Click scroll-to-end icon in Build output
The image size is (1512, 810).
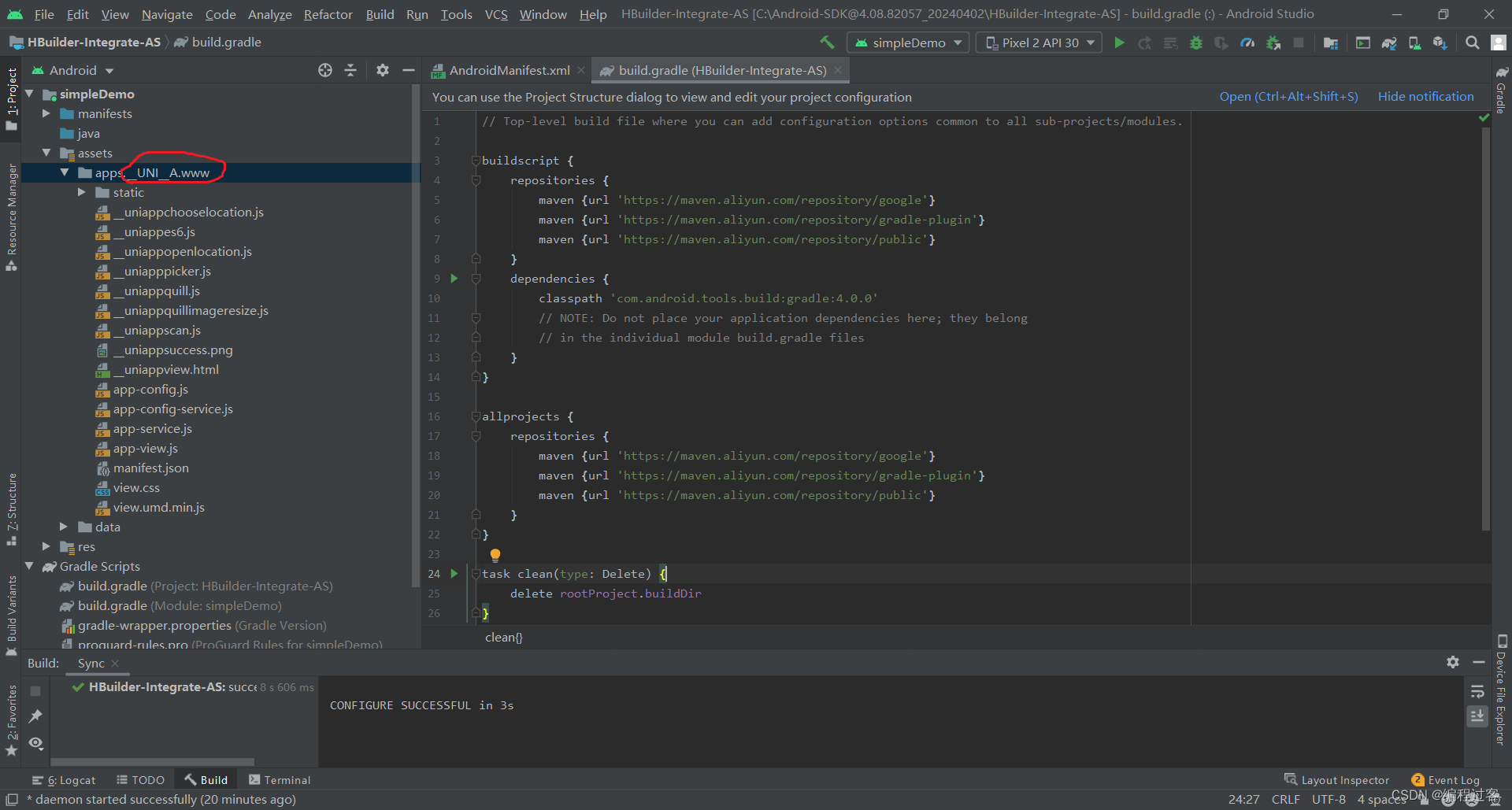click(x=1477, y=716)
